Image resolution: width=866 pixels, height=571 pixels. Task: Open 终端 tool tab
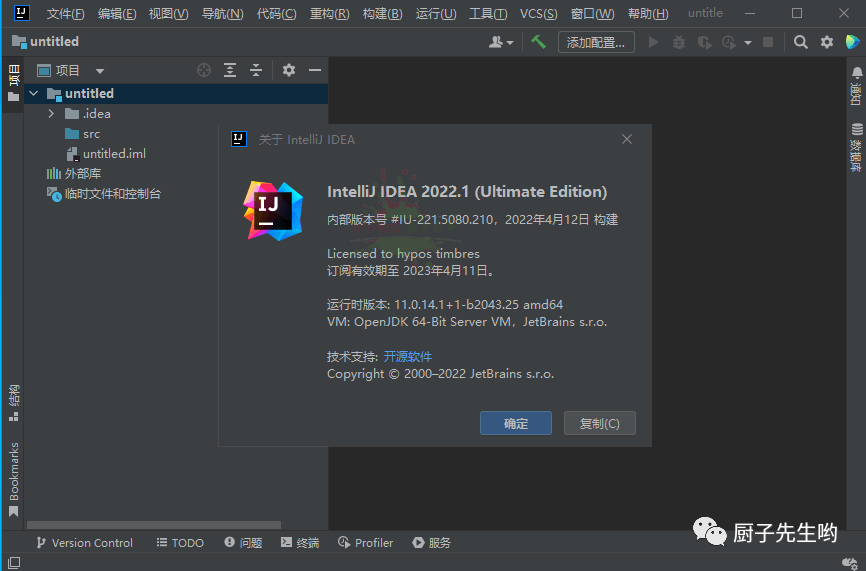[x=300, y=543]
